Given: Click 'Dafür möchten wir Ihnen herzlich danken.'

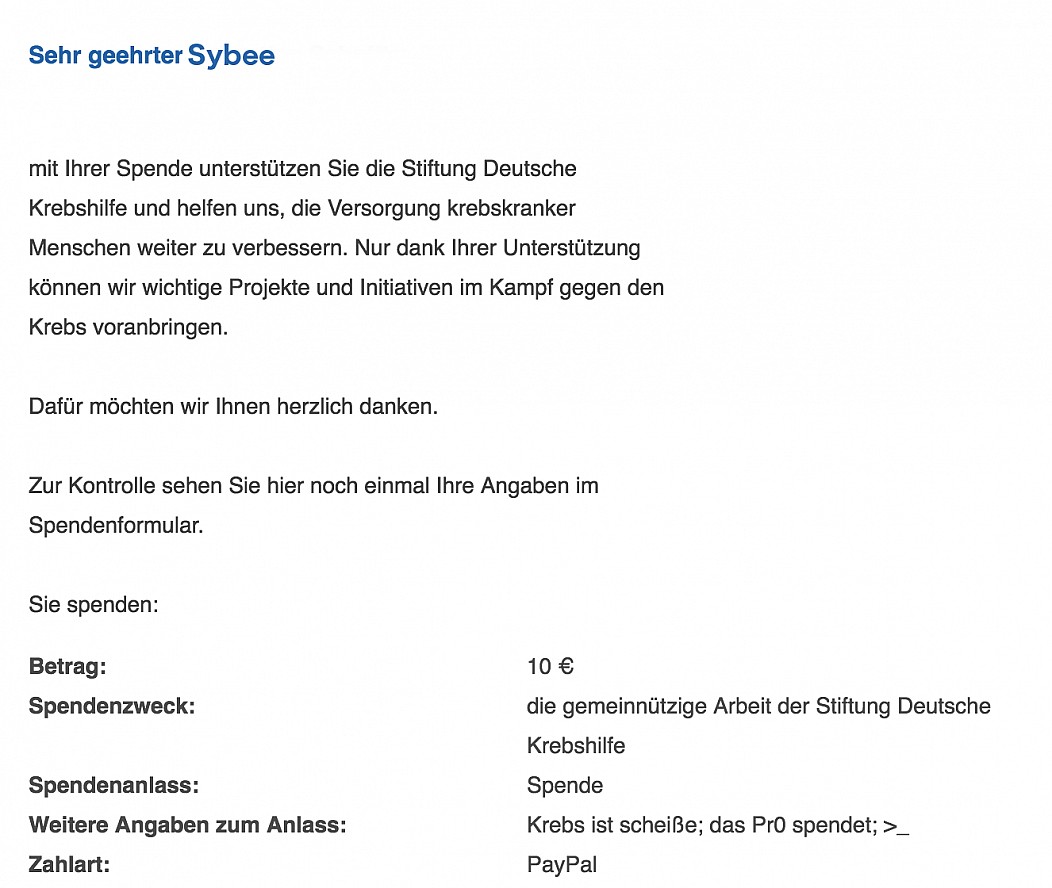Looking at the screenshot, I should tap(233, 406).
